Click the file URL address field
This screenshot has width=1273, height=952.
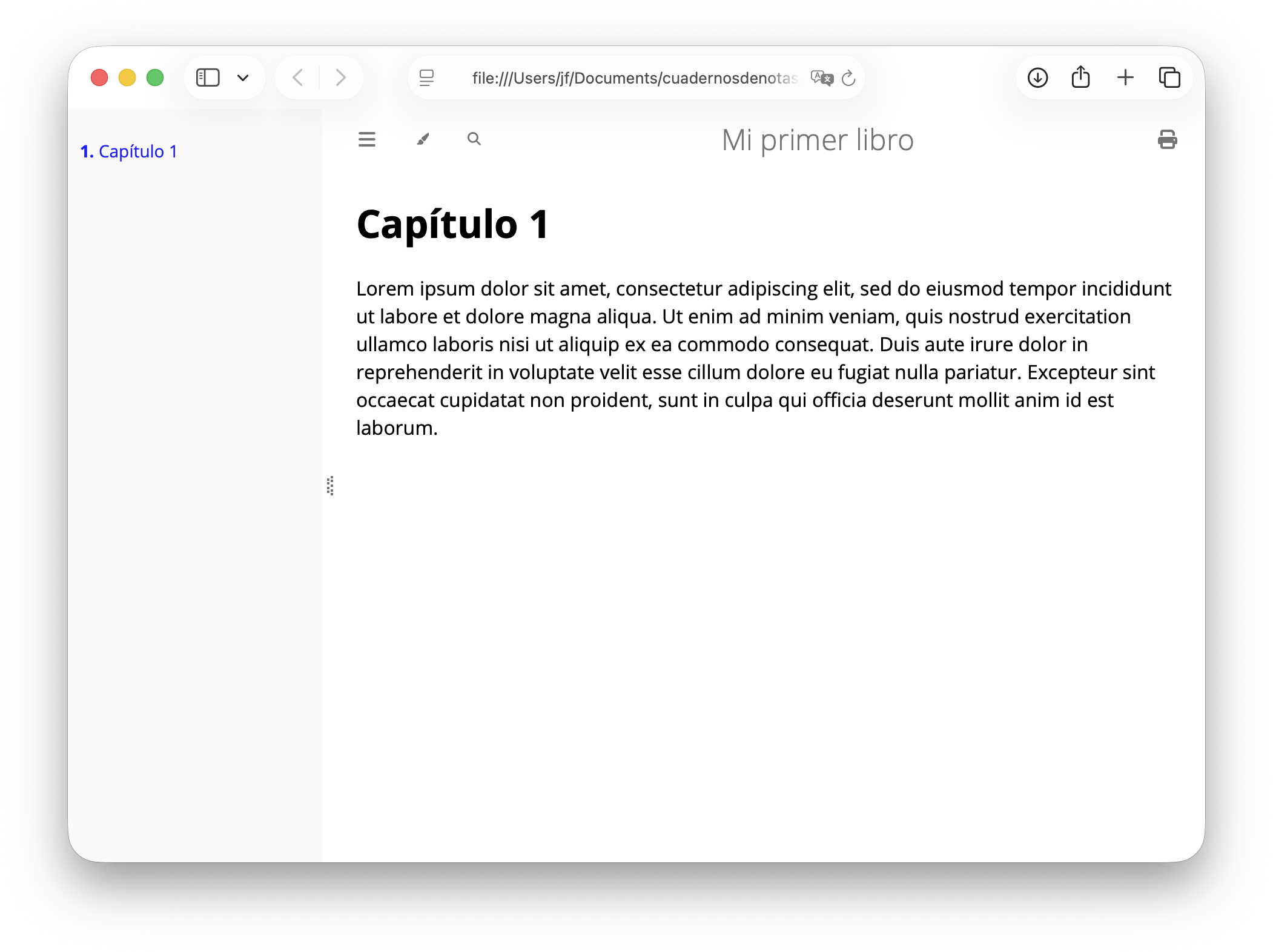pyautogui.click(x=633, y=78)
